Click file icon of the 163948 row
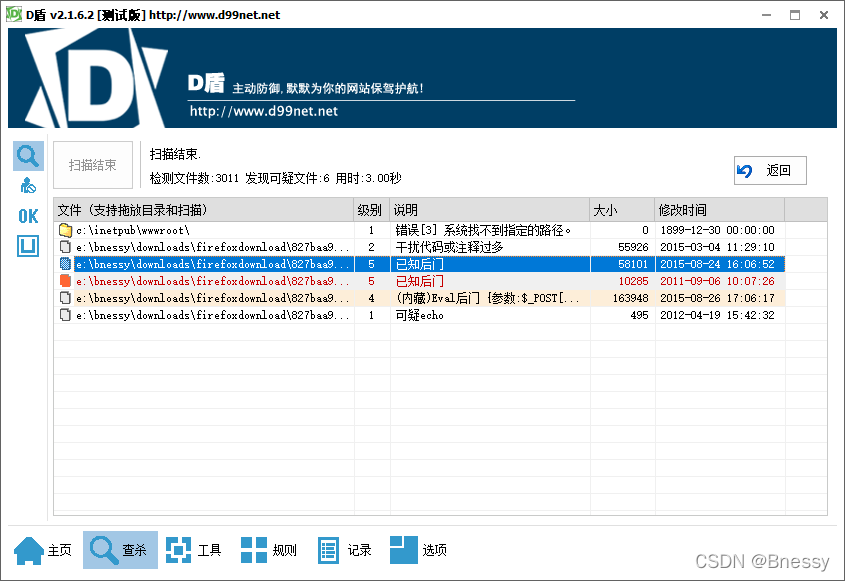Image resolution: width=845 pixels, height=581 pixels. [65, 298]
